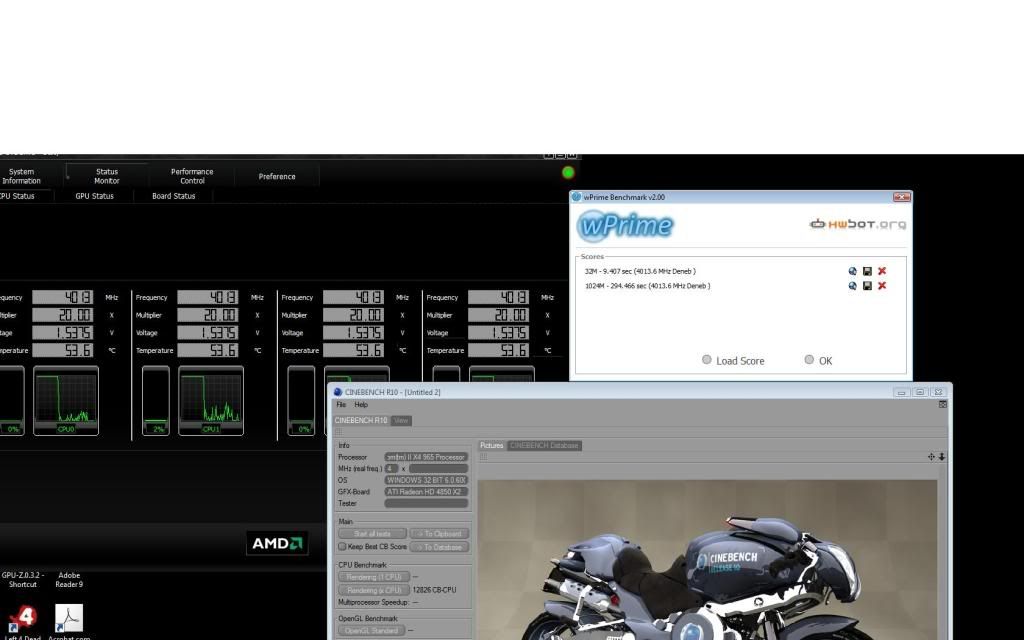Click the OpenGL Standard button
The image size is (1024, 640).
click(x=372, y=630)
